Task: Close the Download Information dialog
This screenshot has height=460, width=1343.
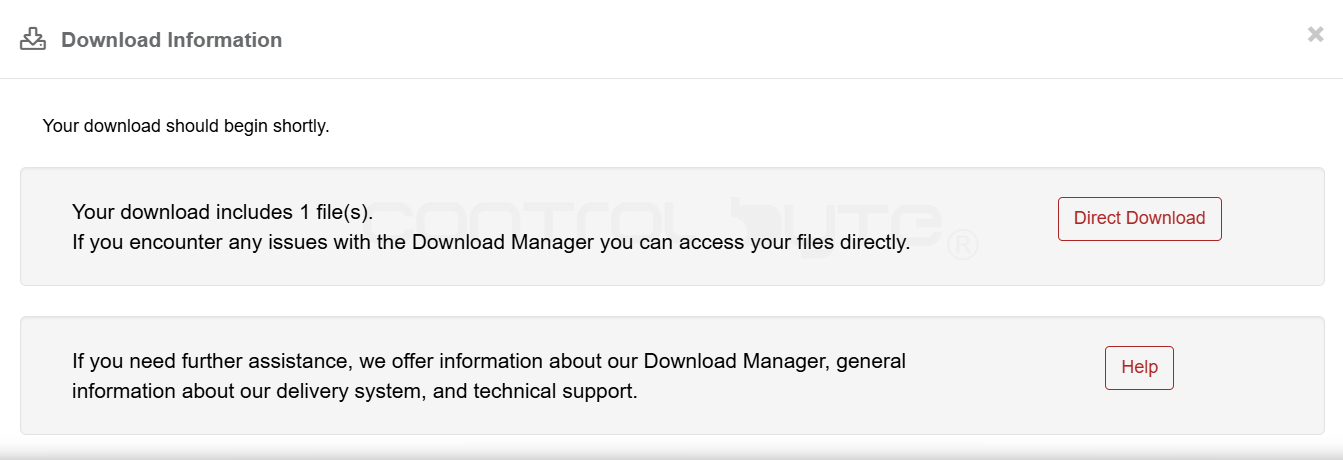Action: (1315, 35)
